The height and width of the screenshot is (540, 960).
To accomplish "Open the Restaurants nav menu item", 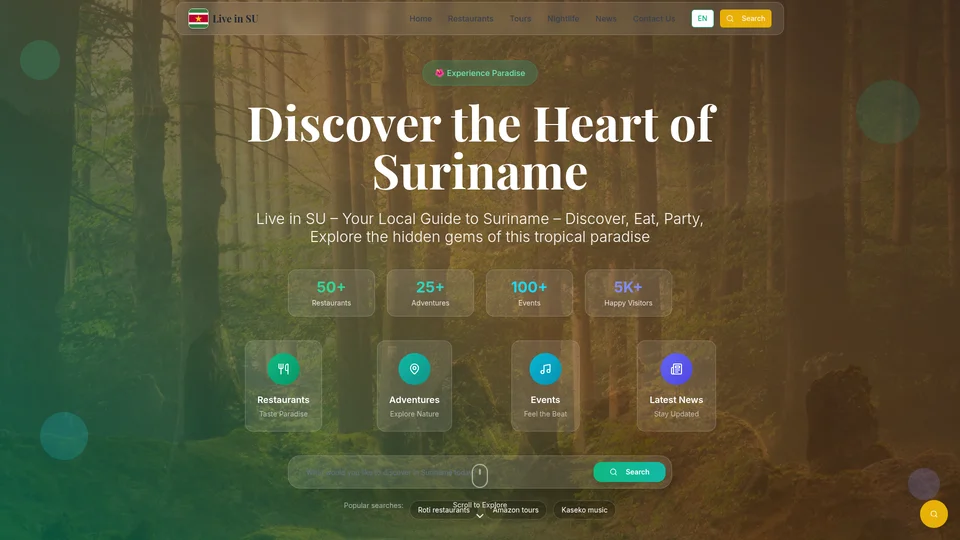I will 470,18.
